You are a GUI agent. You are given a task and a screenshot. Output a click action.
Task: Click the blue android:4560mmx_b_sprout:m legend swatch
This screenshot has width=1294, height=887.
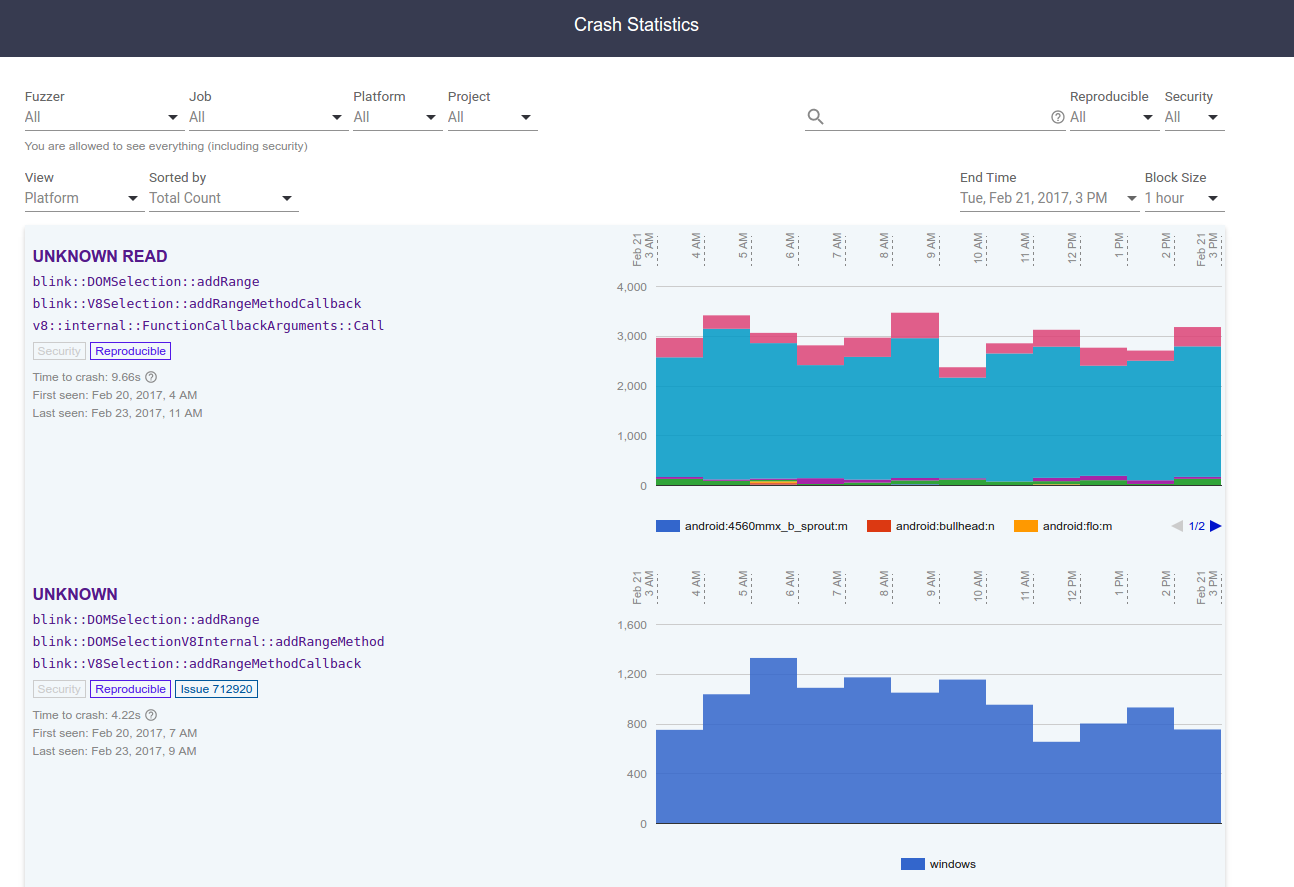coord(667,526)
